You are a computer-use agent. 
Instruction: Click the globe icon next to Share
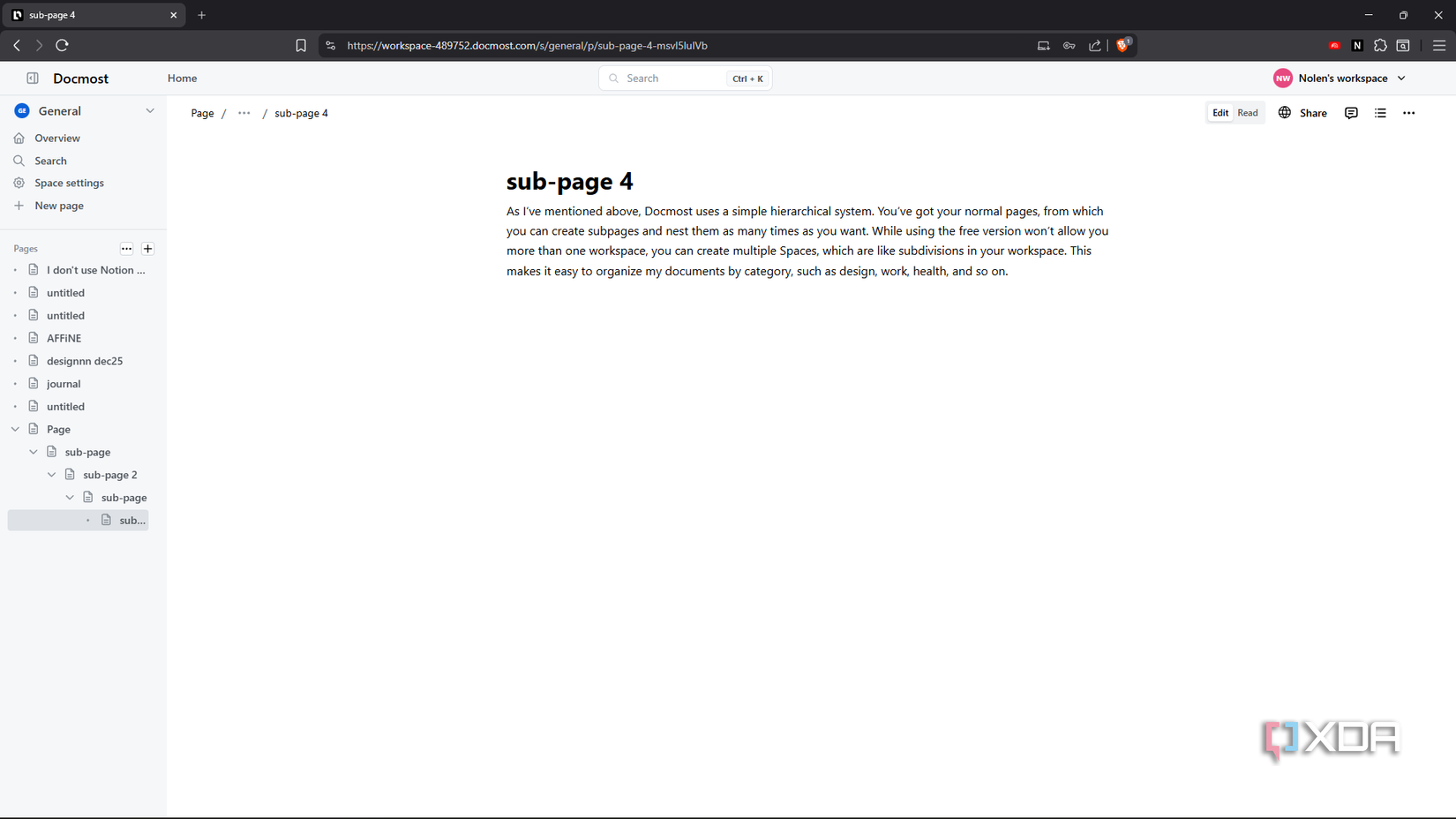coord(1284,113)
